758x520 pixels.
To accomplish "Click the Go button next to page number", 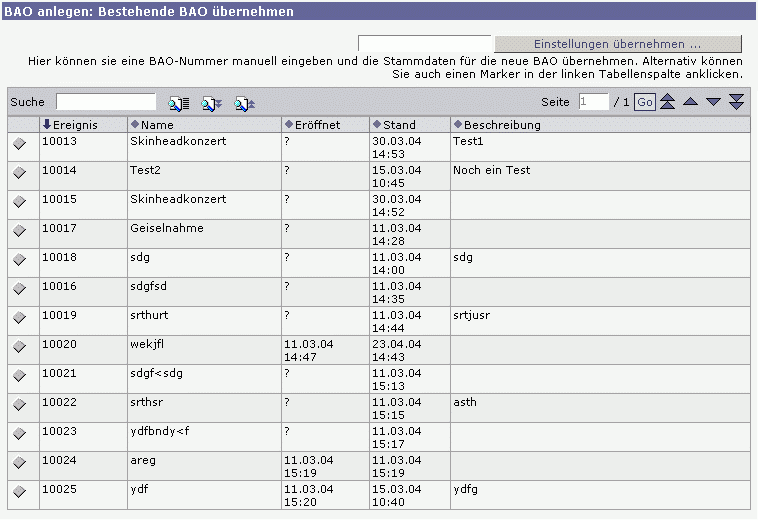I will 645,102.
